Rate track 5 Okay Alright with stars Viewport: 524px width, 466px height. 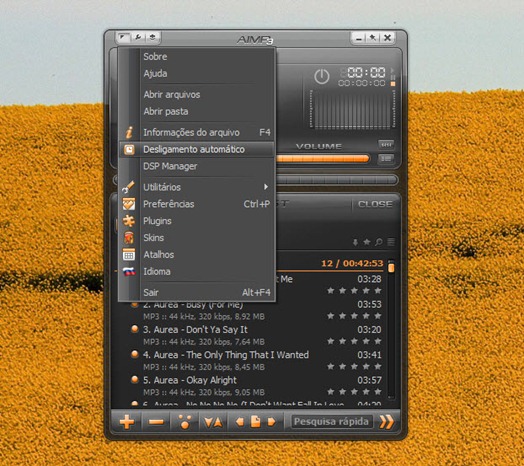pos(354,392)
